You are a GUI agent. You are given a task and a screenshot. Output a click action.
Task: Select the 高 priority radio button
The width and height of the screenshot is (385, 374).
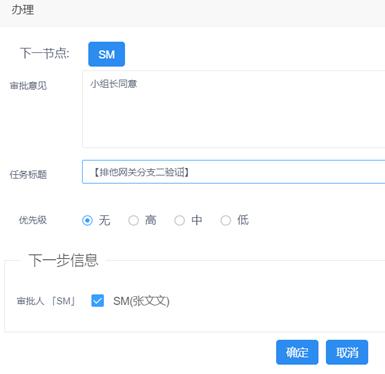133,220
